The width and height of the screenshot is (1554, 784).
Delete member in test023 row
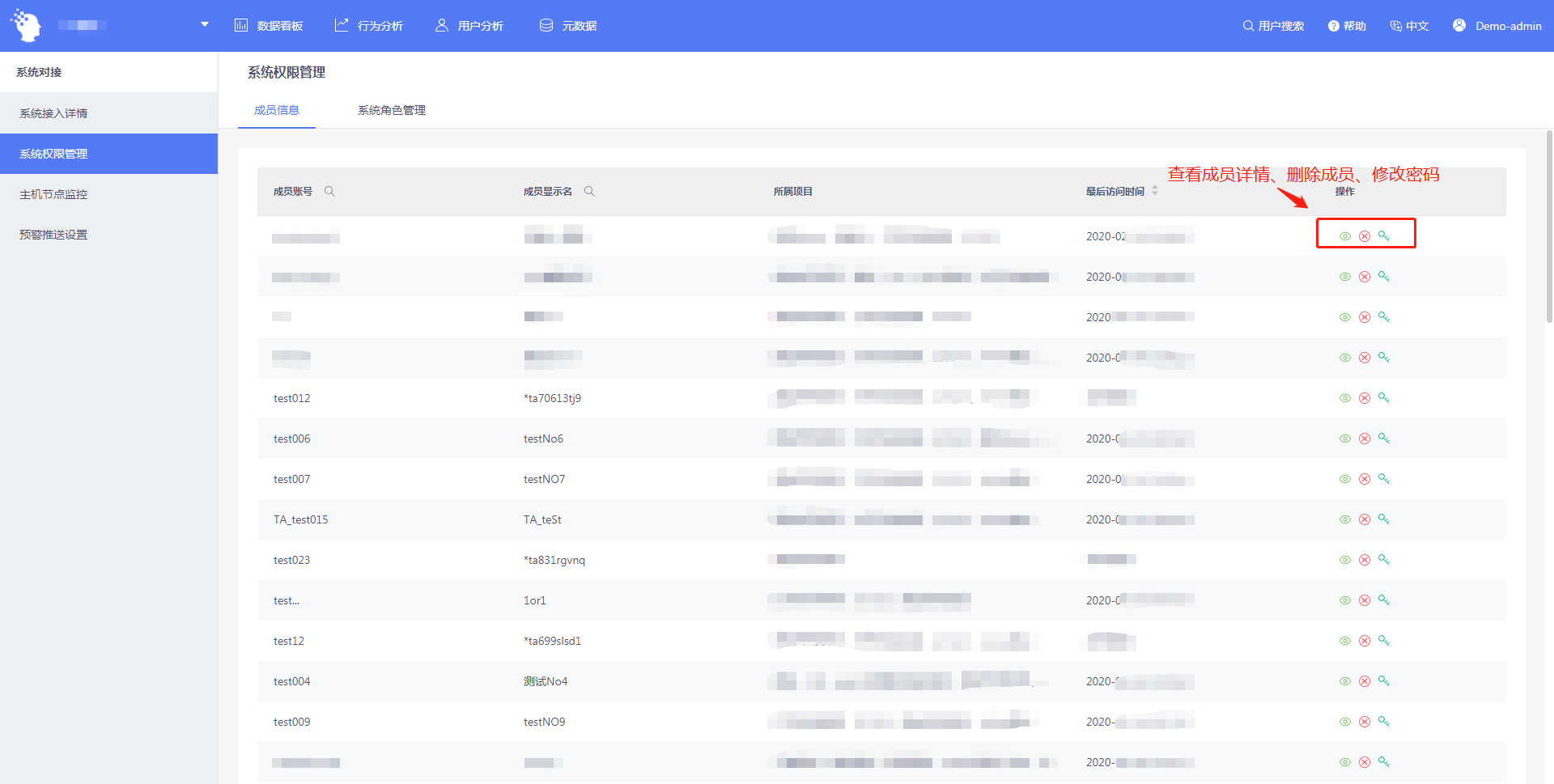pyautogui.click(x=1365, y=560)
